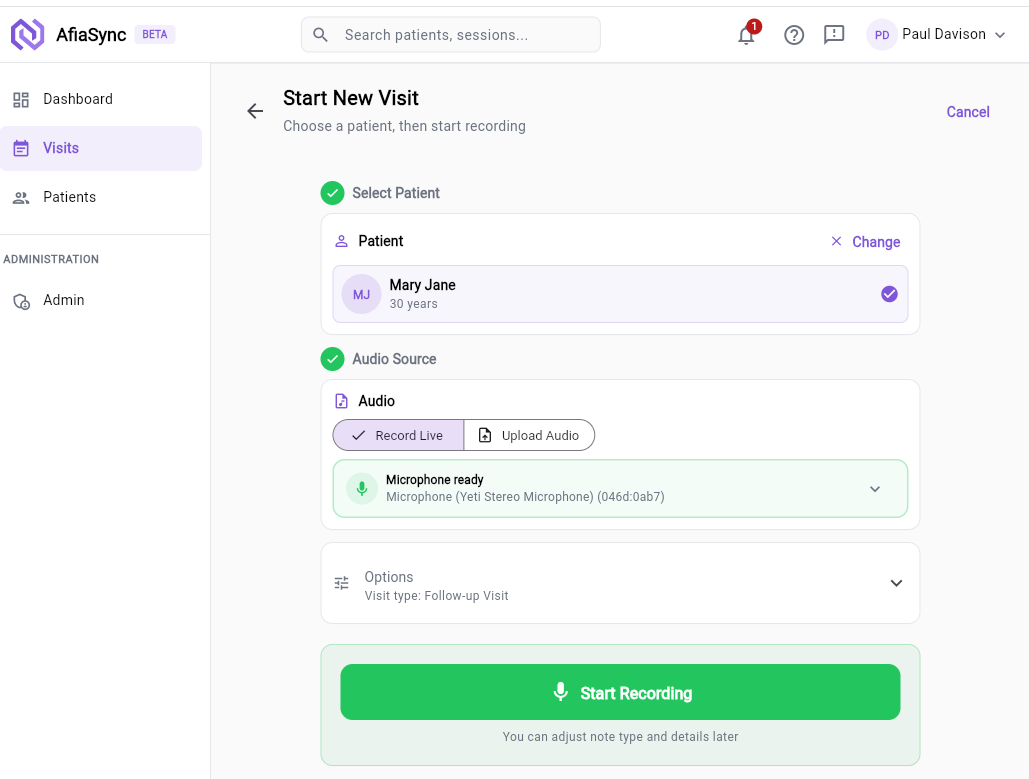Click the help question mark icon
The width and height of the screenshot is (1029, 779).
click(x=794, y=34)
